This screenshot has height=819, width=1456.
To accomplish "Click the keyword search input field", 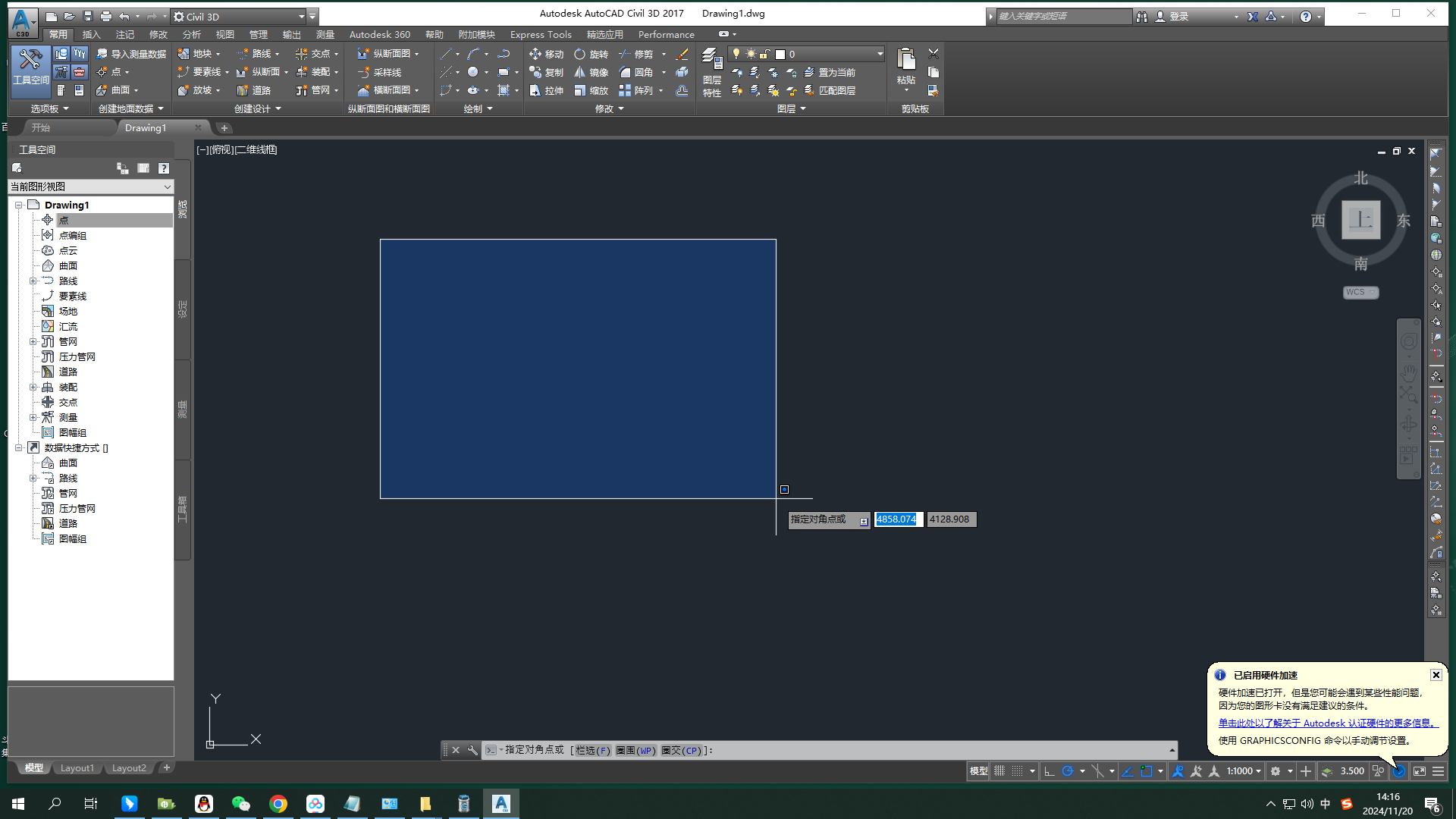I will click(1062, 16).
